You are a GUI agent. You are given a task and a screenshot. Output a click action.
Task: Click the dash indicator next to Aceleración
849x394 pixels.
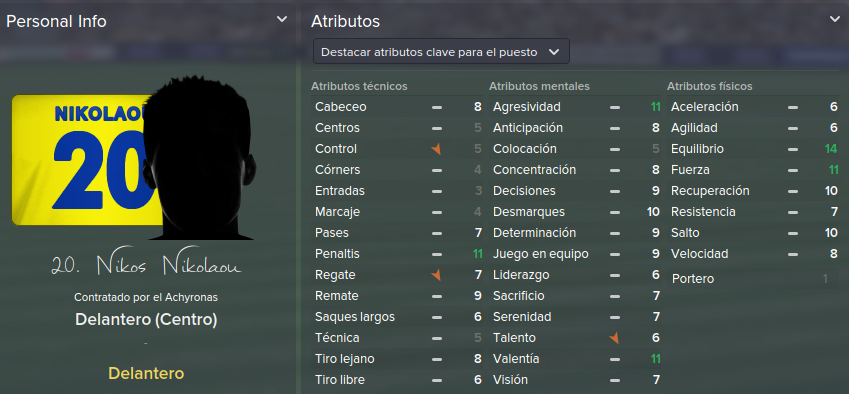point(793,107)
